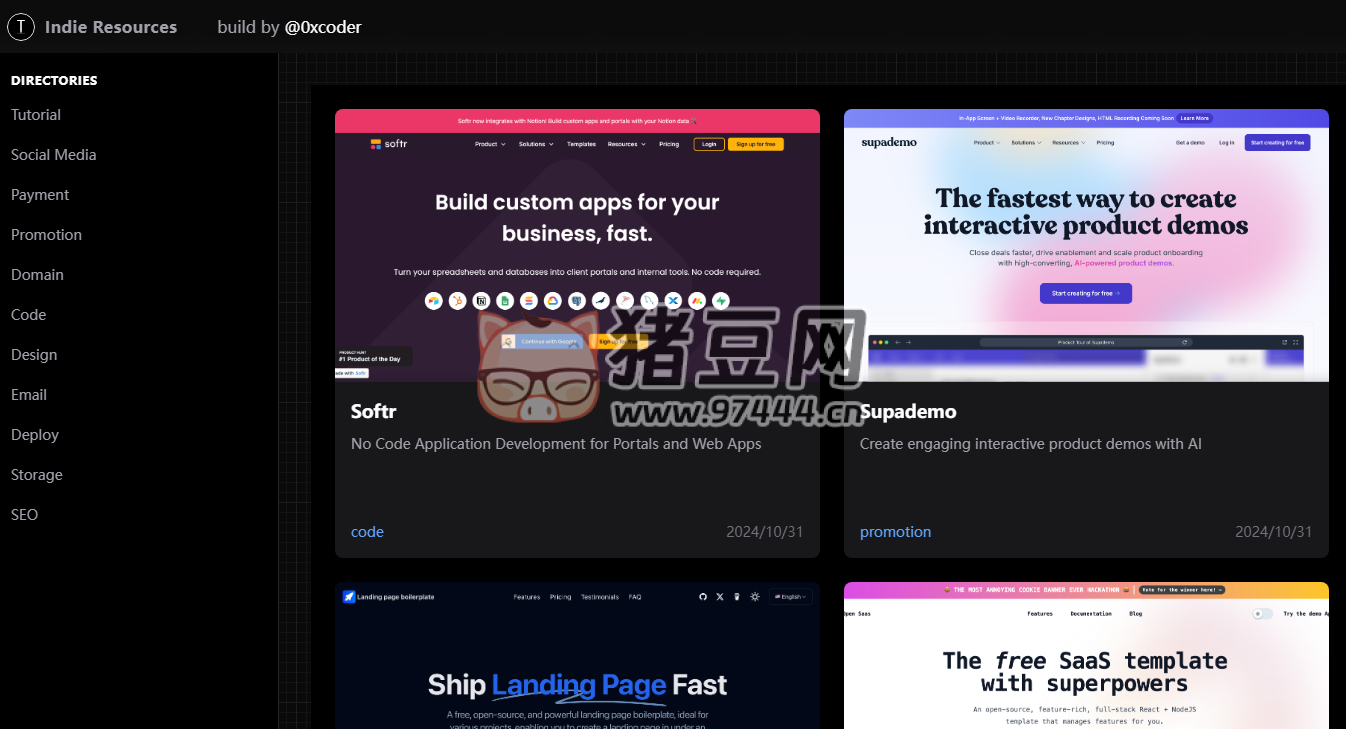Image resolution: width=1346 pixels, height=729 pixels.
Task: Click the Supademo card title
Action: 908,411
